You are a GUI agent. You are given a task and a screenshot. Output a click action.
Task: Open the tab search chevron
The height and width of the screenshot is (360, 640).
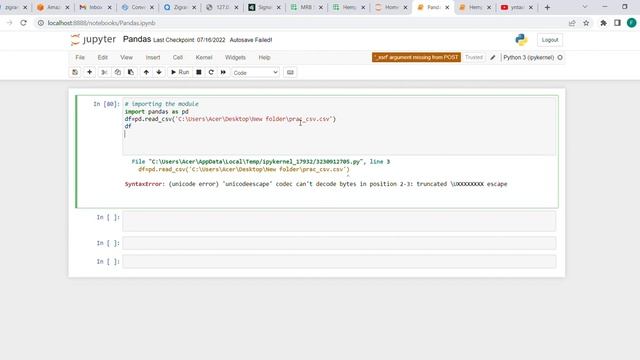pyautogui.click(x=584, y=7)
